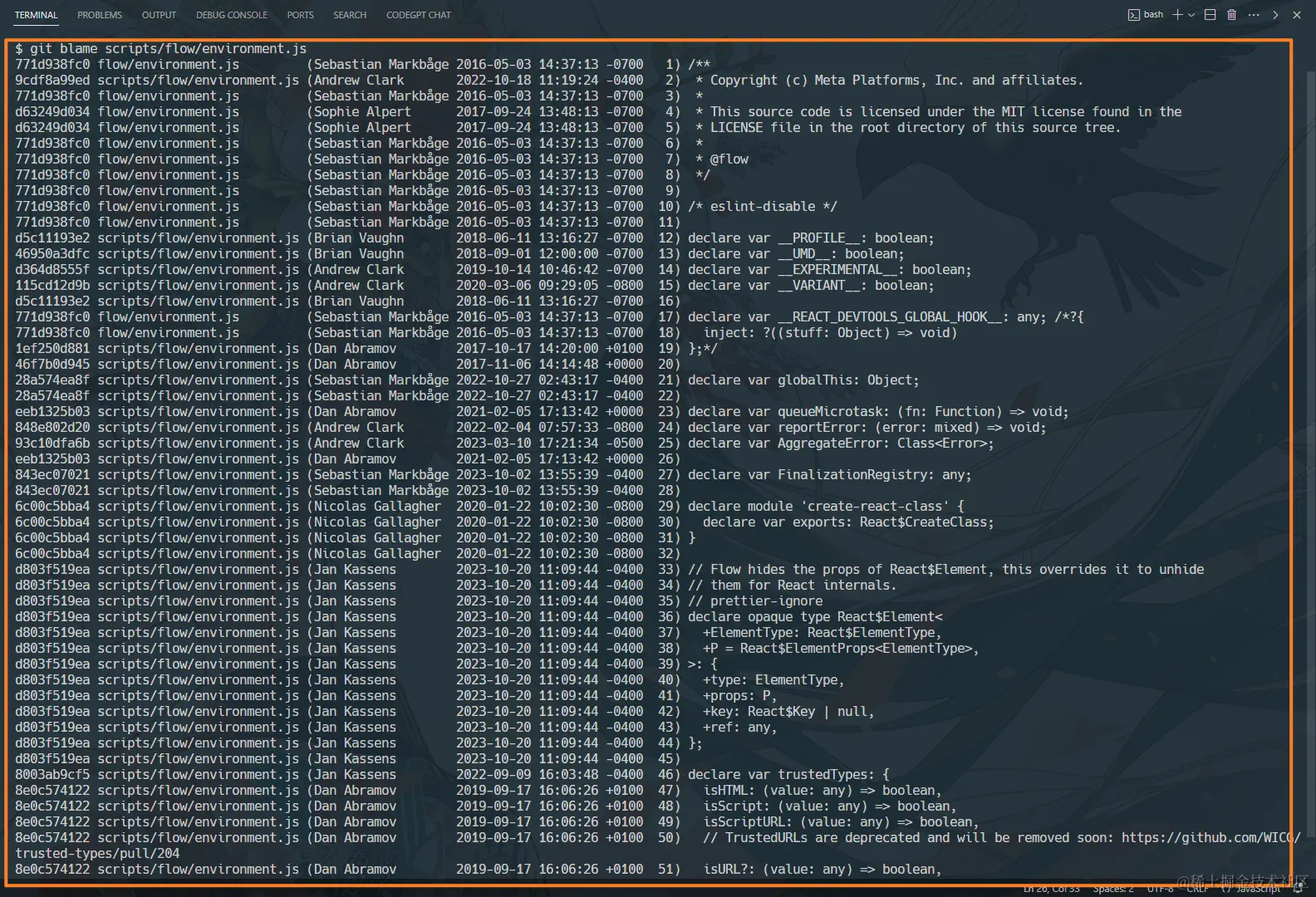Switch to DEBUG CONSOLE tab
This screenshot has height=897, width=1316.
[x=232, y=15]
